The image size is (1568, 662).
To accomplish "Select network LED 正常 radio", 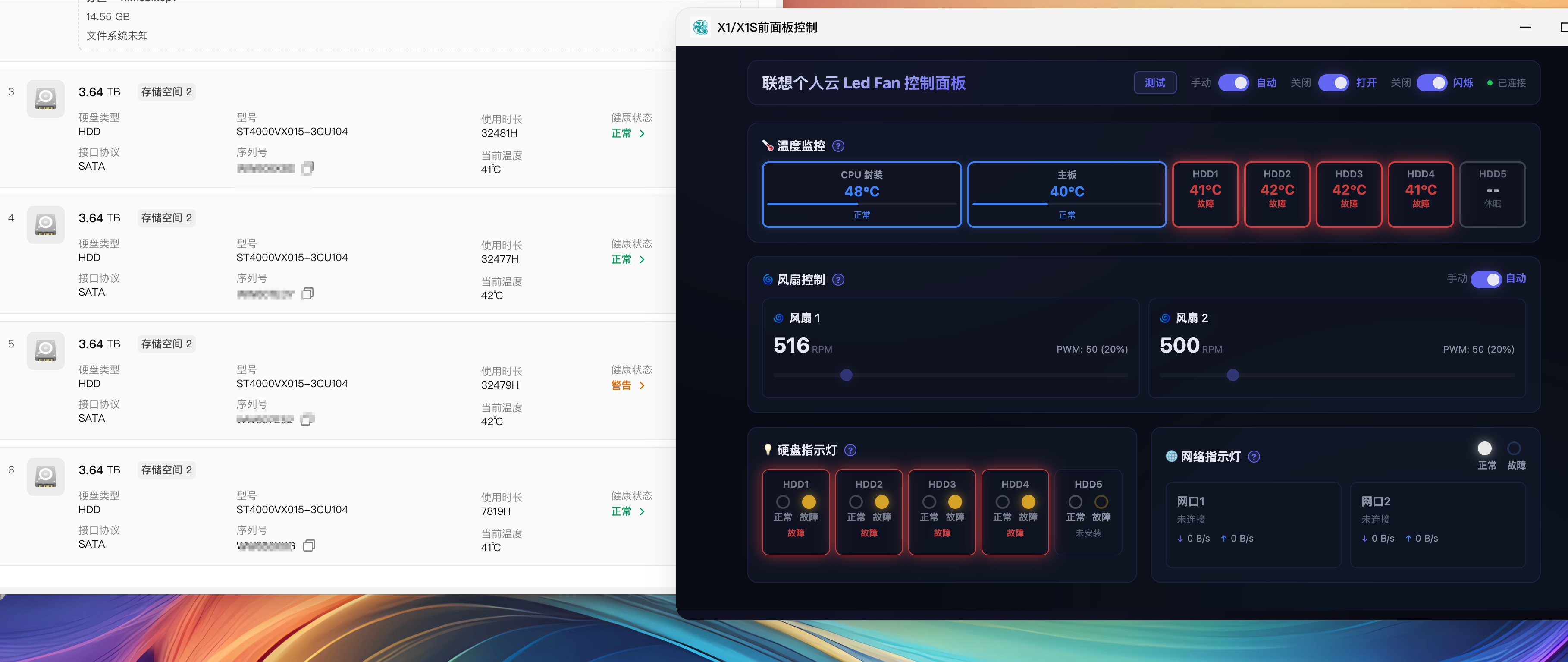I will (1485, 449).
